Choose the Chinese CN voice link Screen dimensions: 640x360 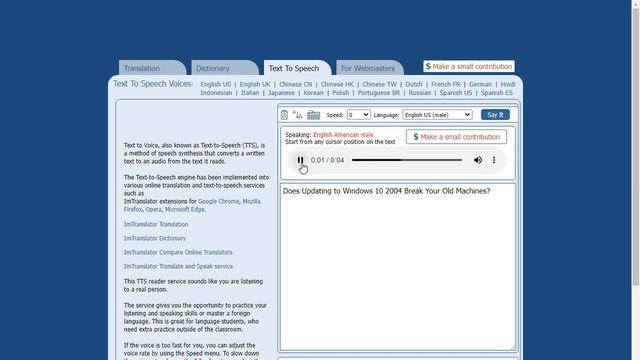point(296,84)
